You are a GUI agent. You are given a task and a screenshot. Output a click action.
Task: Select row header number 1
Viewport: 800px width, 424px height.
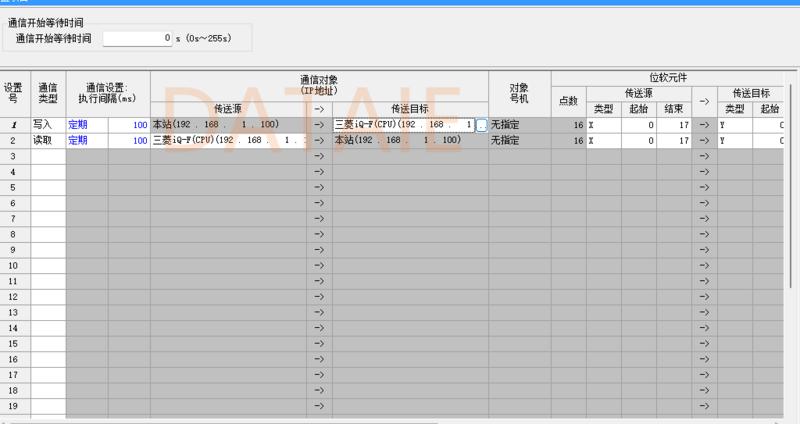click(15, 125)
